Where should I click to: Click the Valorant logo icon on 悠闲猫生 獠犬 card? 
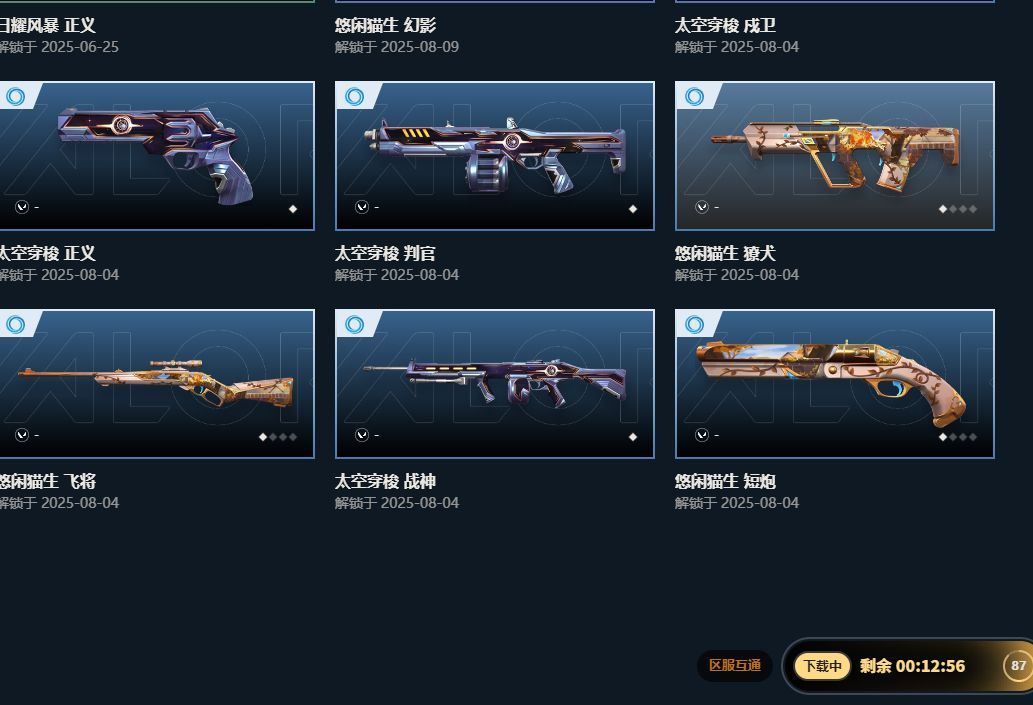click(702, 207)
